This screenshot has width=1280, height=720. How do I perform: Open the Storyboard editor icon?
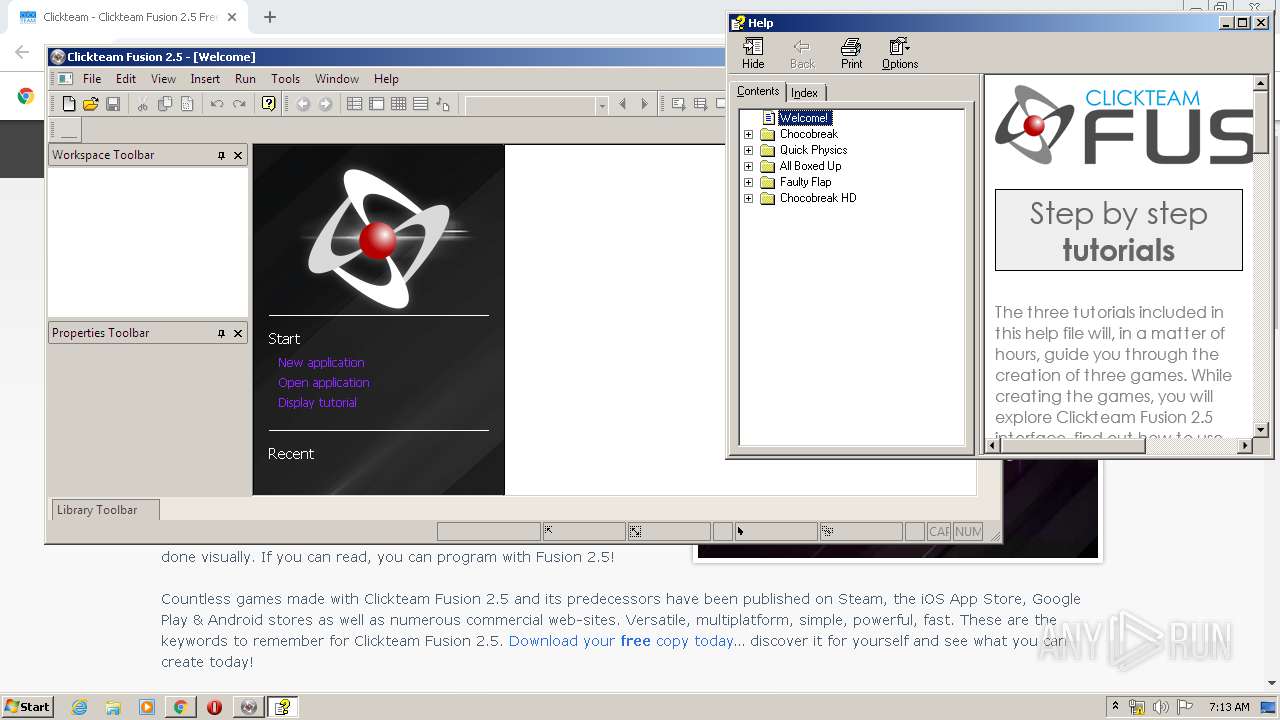355,104
